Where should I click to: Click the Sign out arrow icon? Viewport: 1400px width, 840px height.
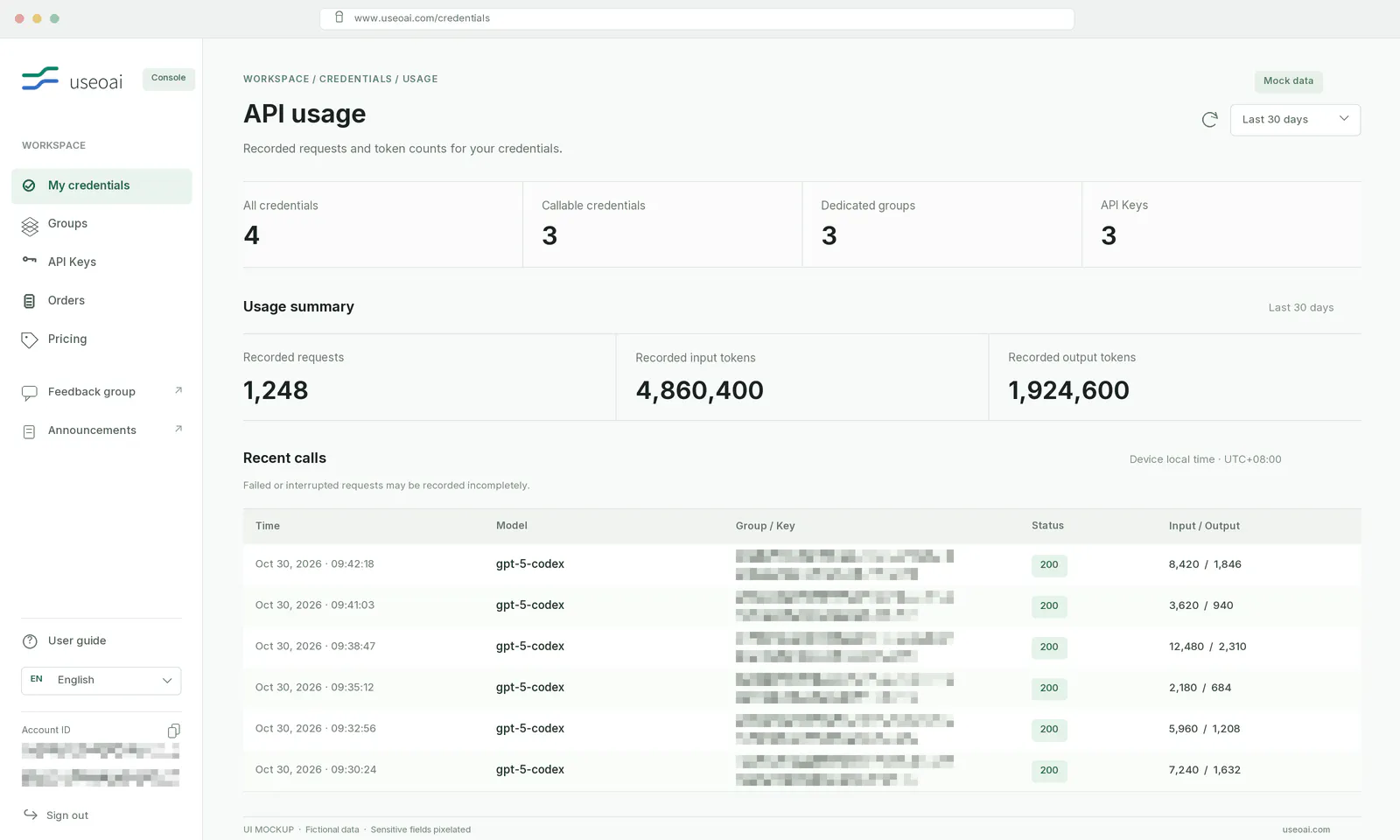pyautogui.click(x=30, y=815)
